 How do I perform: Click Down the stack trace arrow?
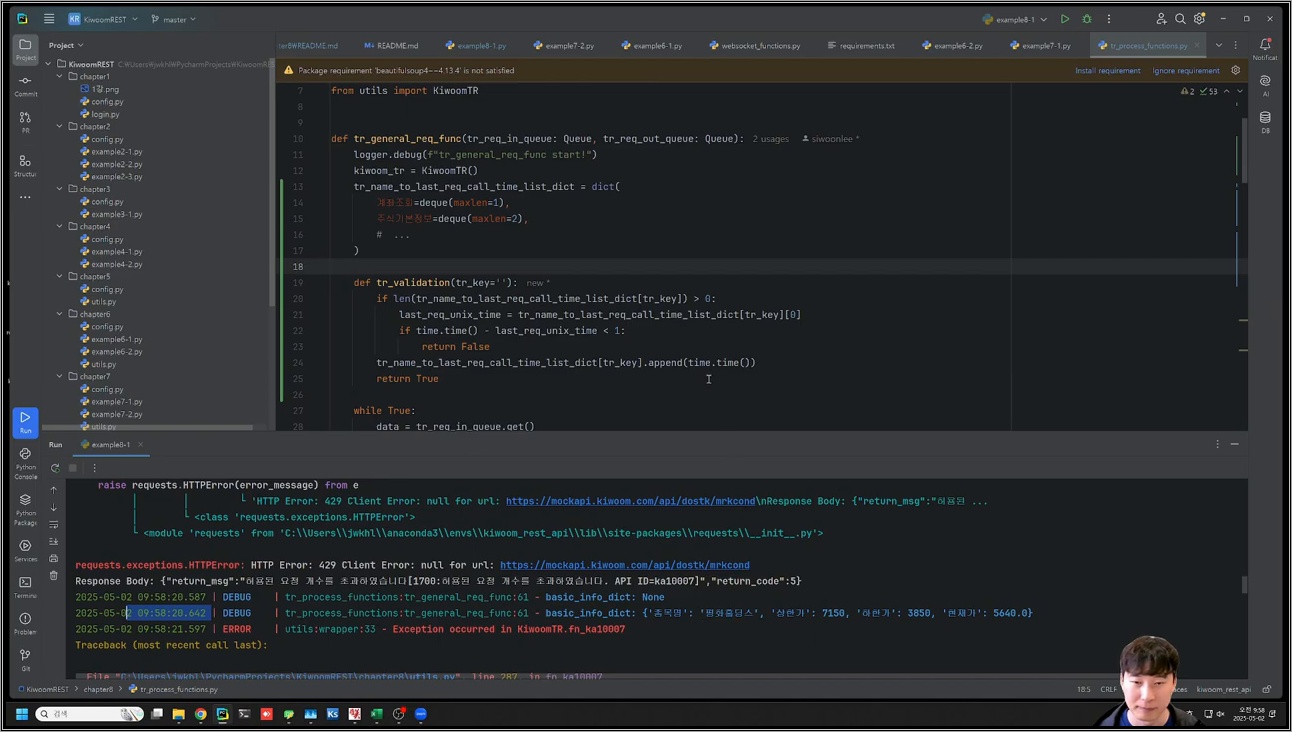click(x=54, y=507)
